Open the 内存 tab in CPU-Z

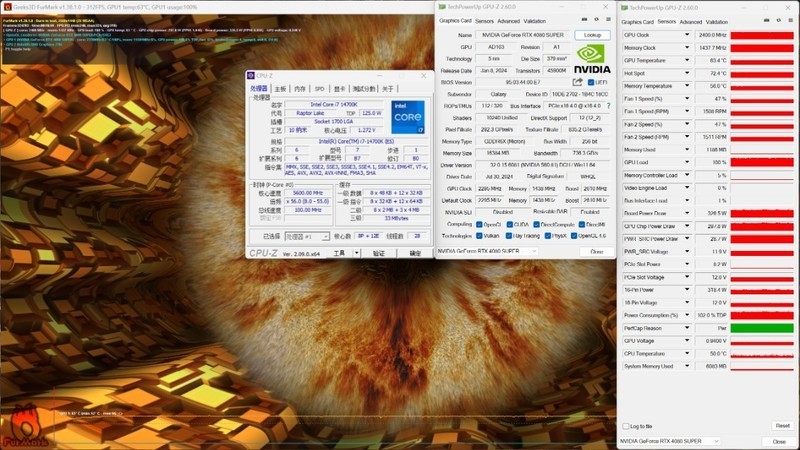point(299,89)
